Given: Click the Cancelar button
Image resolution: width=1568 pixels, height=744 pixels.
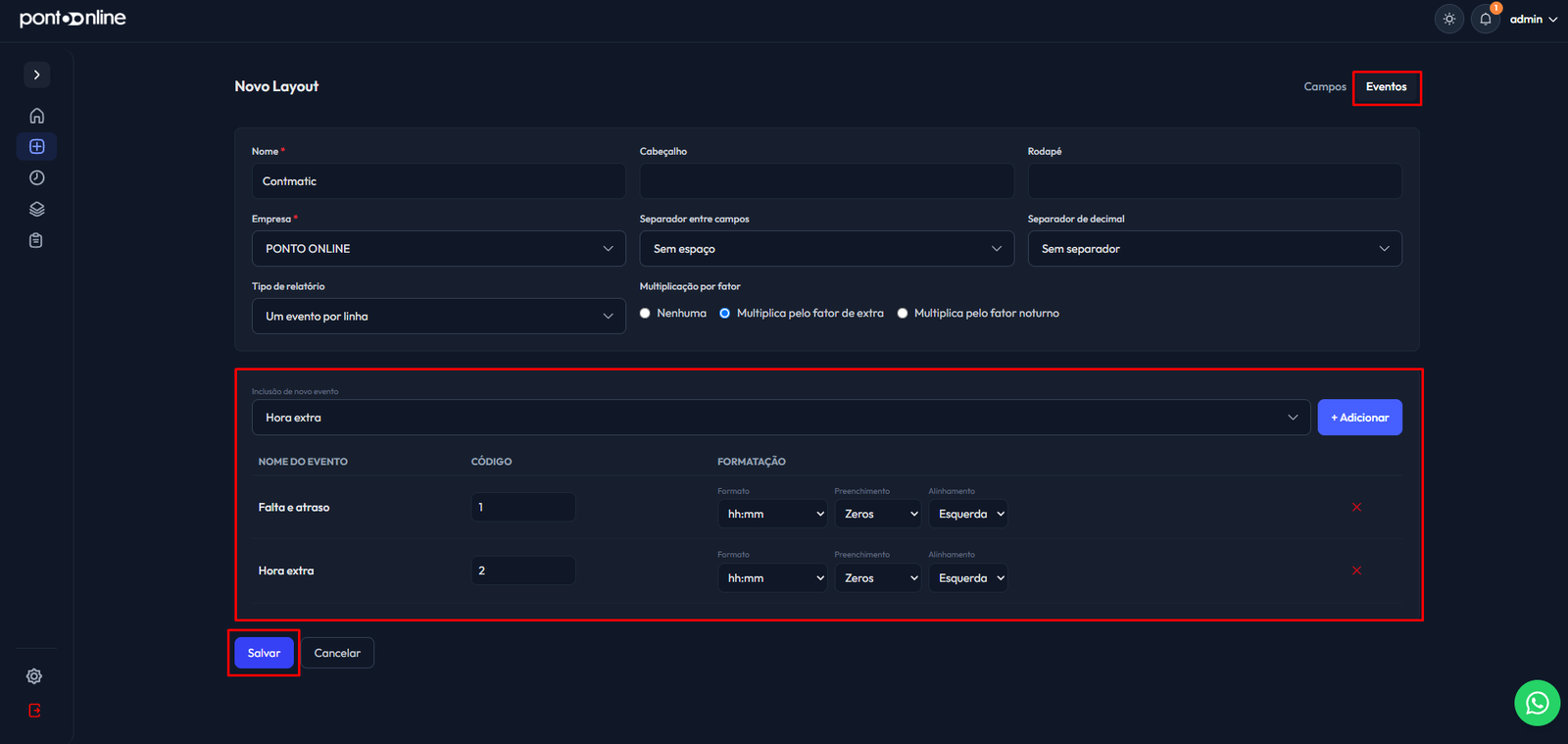Looking at the screenshot, I should click(x=337, y=653).
